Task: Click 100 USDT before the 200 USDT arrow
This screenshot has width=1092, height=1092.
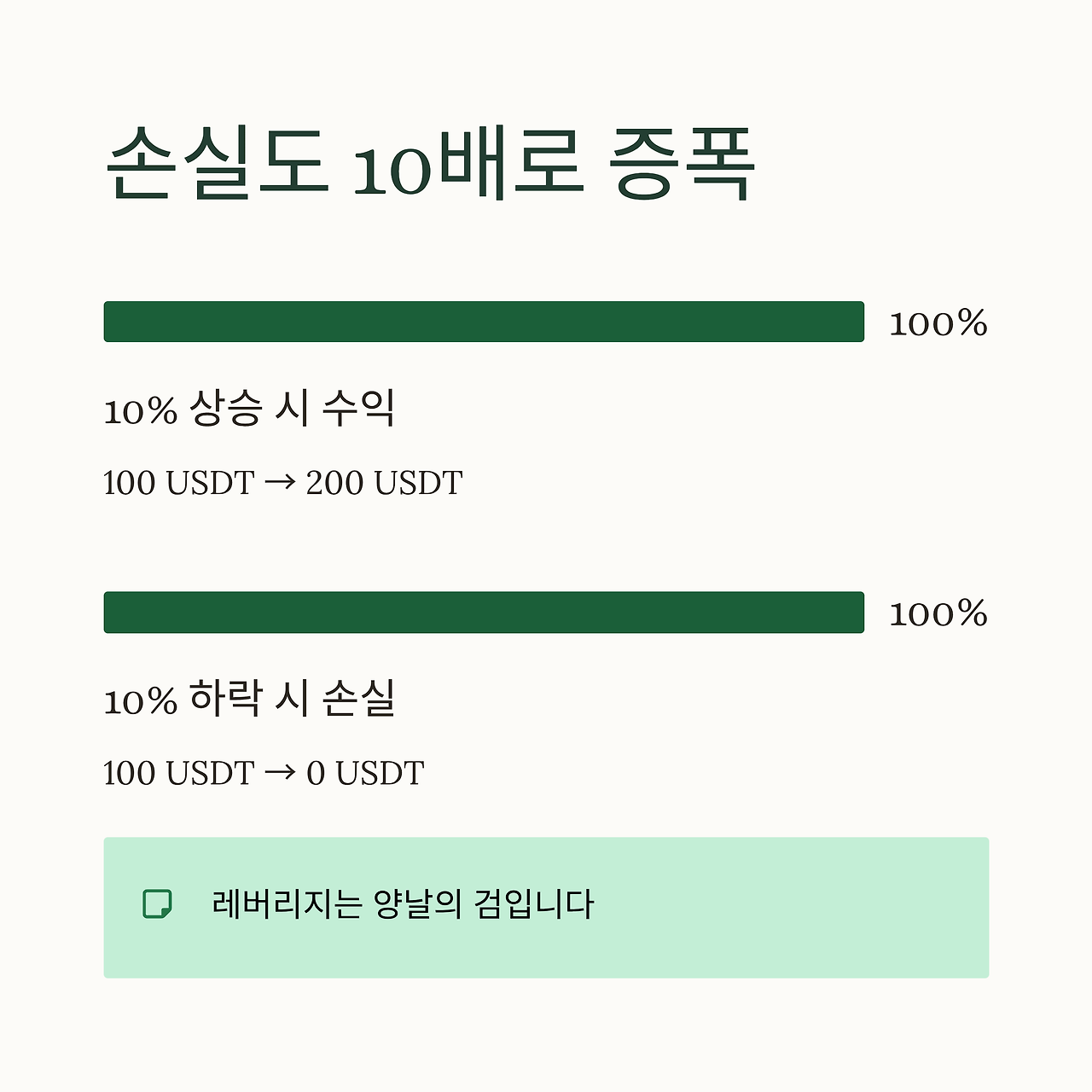Action: [x=179, y=483]
